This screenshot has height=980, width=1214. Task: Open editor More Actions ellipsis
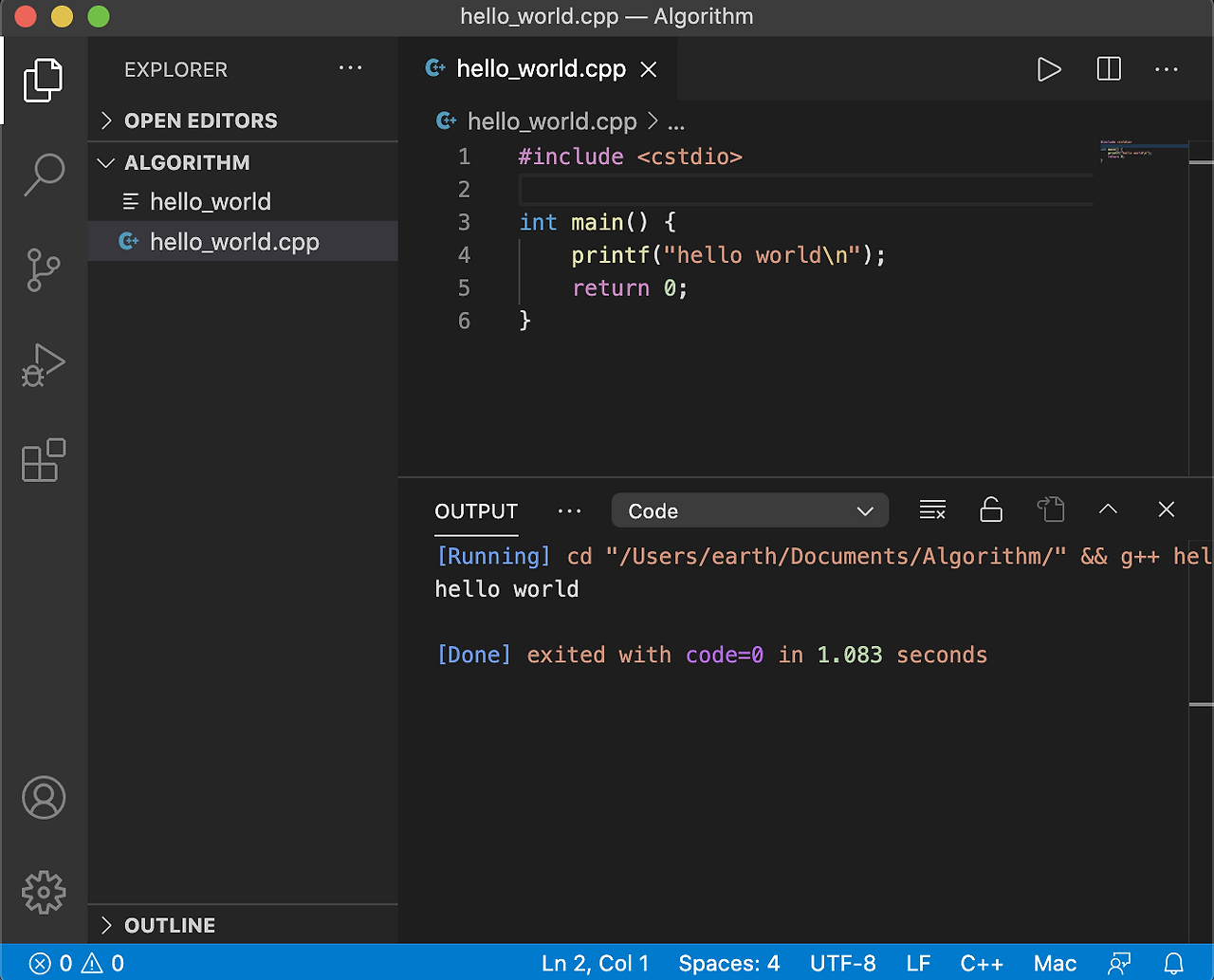point(1167,69)
